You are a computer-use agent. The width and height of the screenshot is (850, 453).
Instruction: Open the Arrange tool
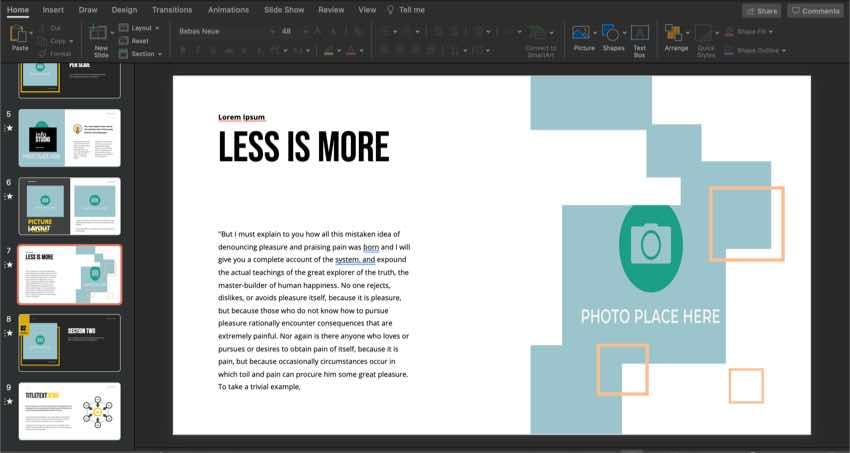tap(674, 33)
